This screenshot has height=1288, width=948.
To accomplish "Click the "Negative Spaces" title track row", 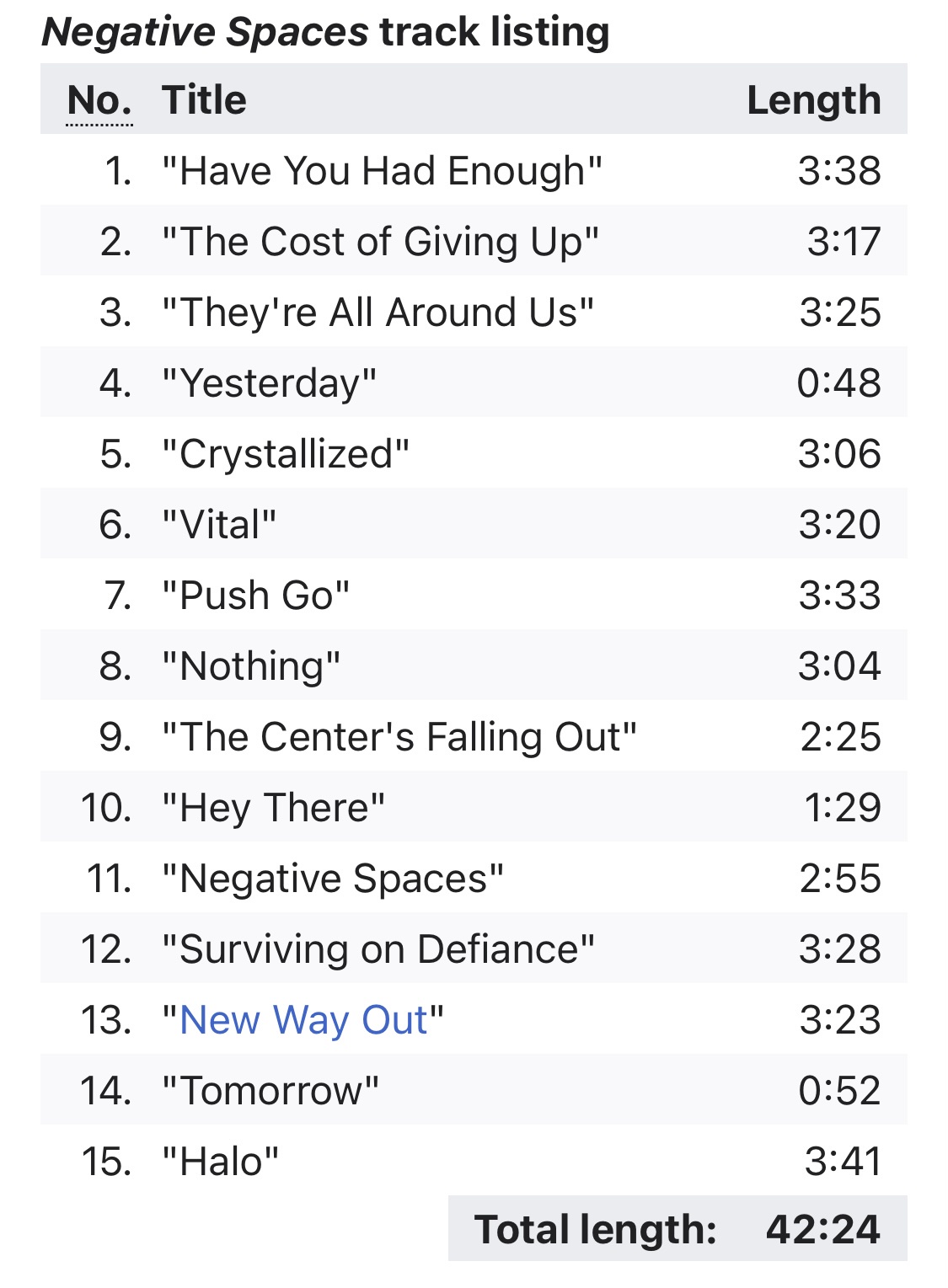I will pyautogui.click(x=333, y=879).
